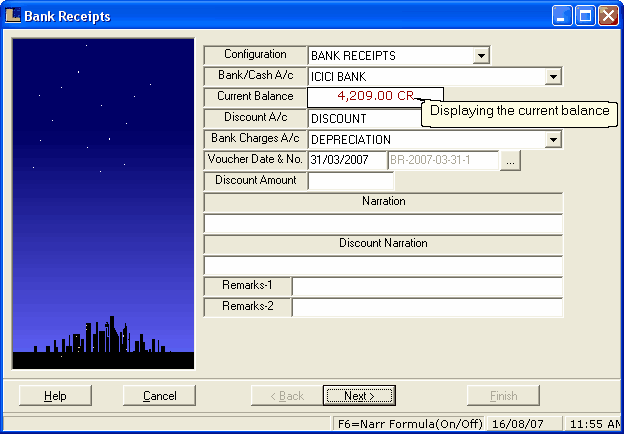This screenshot has height=434, width=624.
Task: Click the night city skyline image
Action: click(x=103, y=204)
